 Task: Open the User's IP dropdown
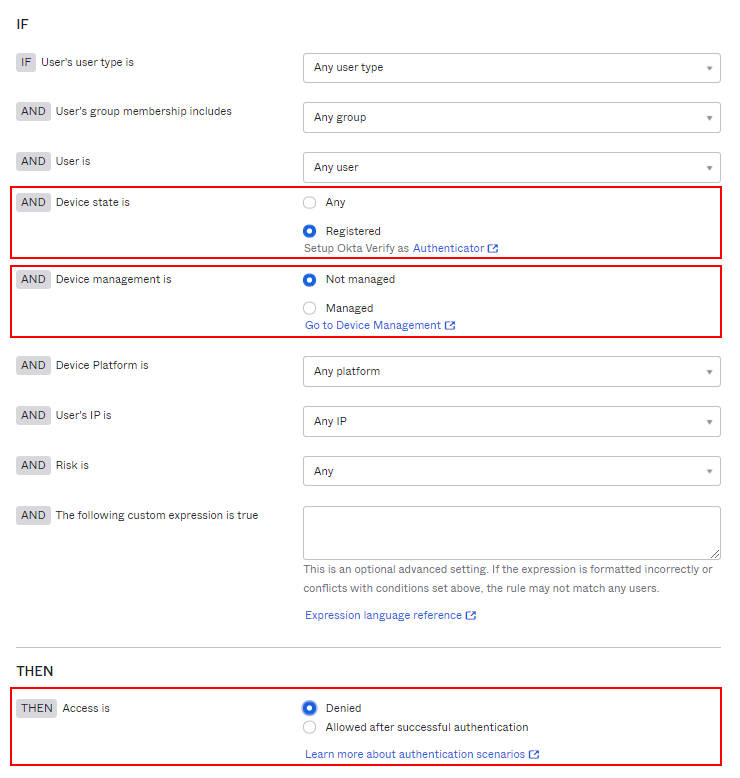pyautogui.click(x=511, y=422)
